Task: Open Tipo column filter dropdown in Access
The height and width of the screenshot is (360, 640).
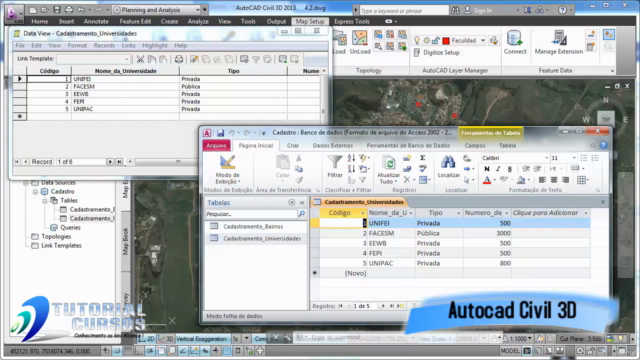Action: coord(458,213)
